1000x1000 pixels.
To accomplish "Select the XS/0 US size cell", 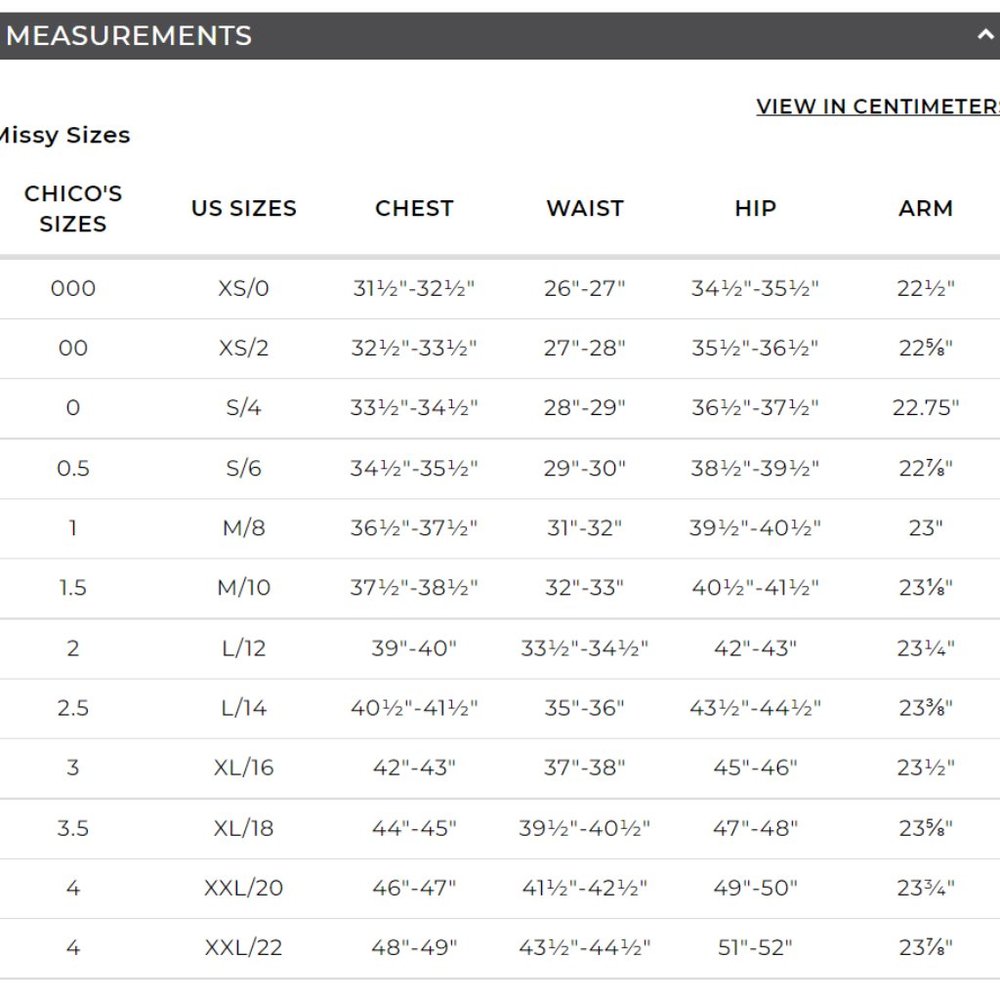I will pyautogui.click(x=244, y=289).
